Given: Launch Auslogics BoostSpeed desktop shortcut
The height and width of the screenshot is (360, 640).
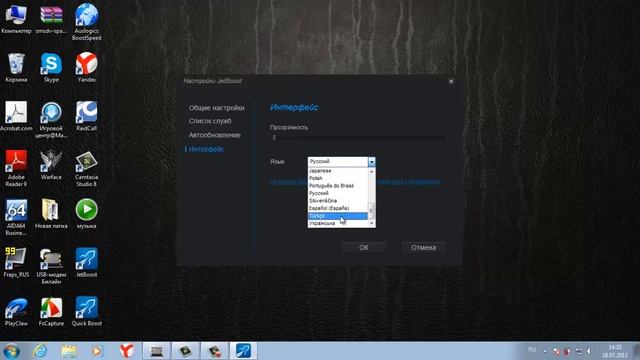Looking at the screenshot, I should (x=87, y=21).
